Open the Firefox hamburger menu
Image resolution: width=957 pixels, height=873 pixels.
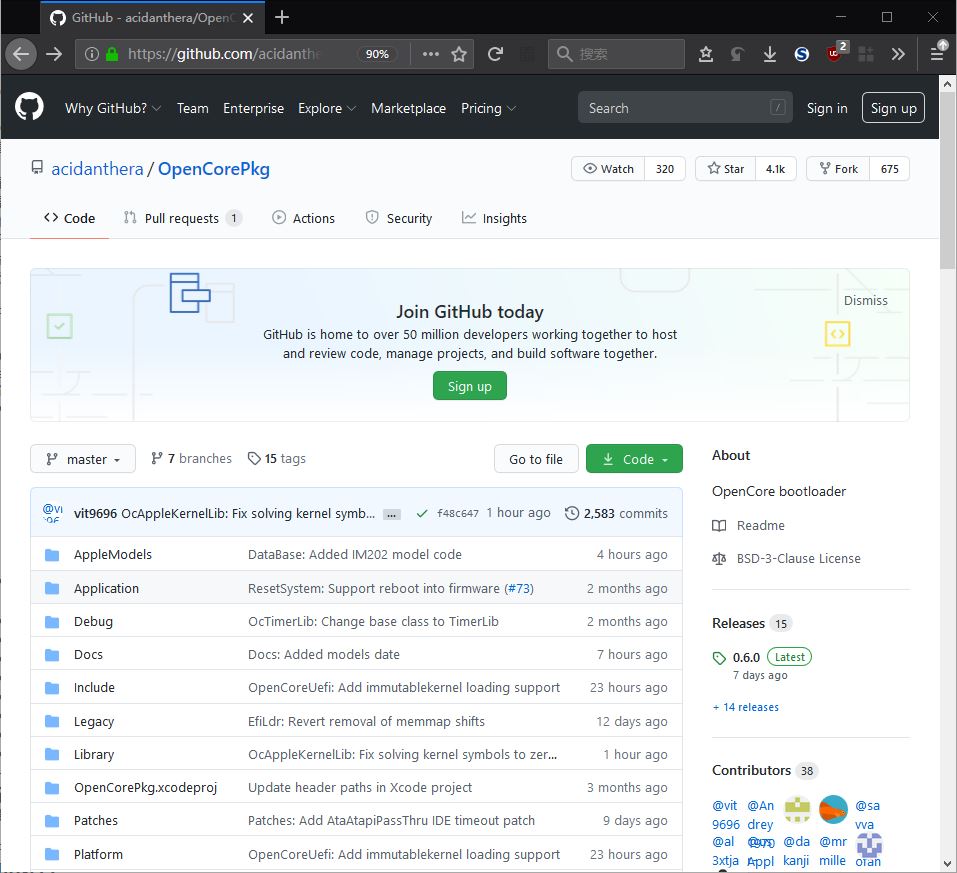[x=937, y=54]
